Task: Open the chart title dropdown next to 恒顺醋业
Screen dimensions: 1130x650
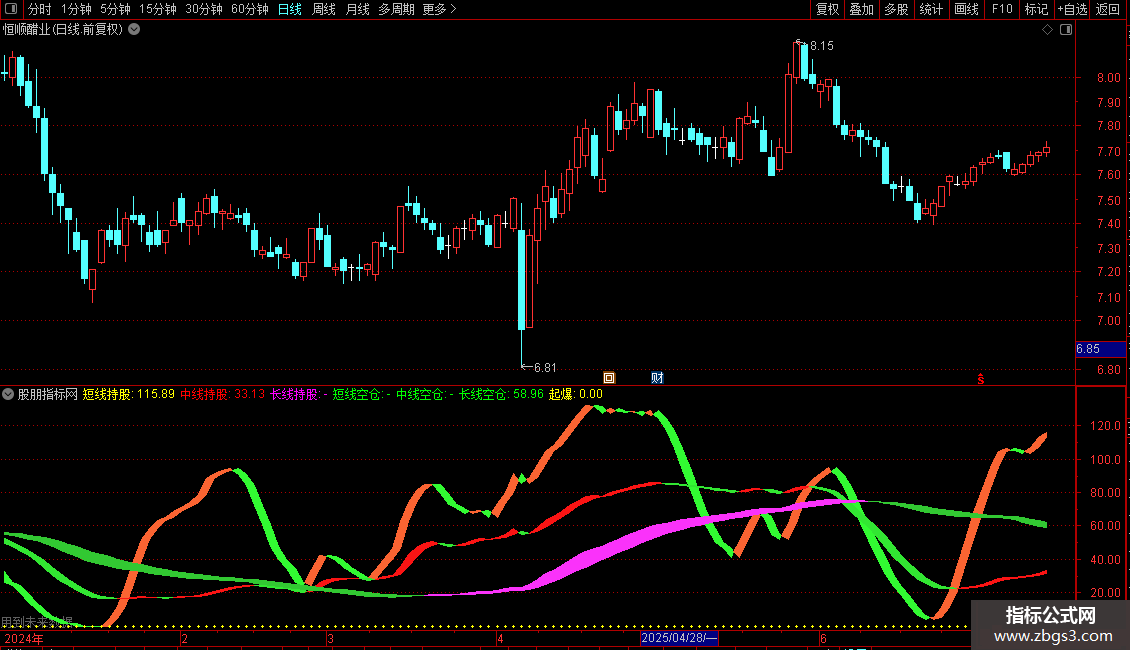Action: coord(134,30)
